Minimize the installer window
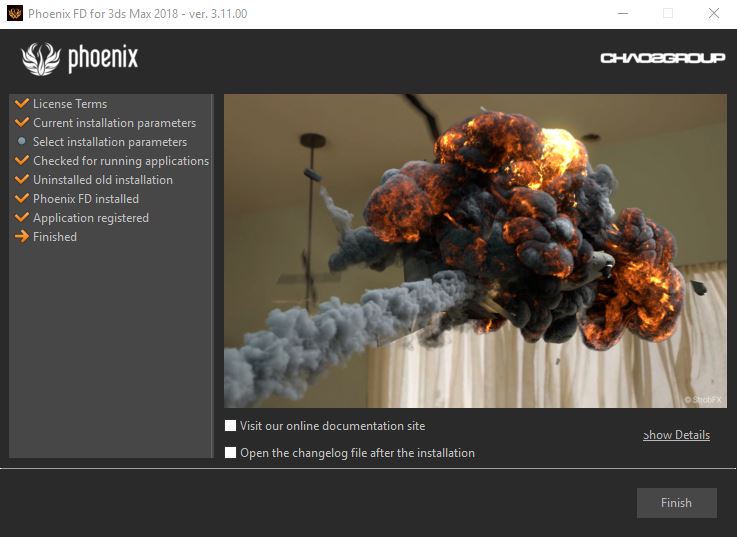 (x=621, y=14)
